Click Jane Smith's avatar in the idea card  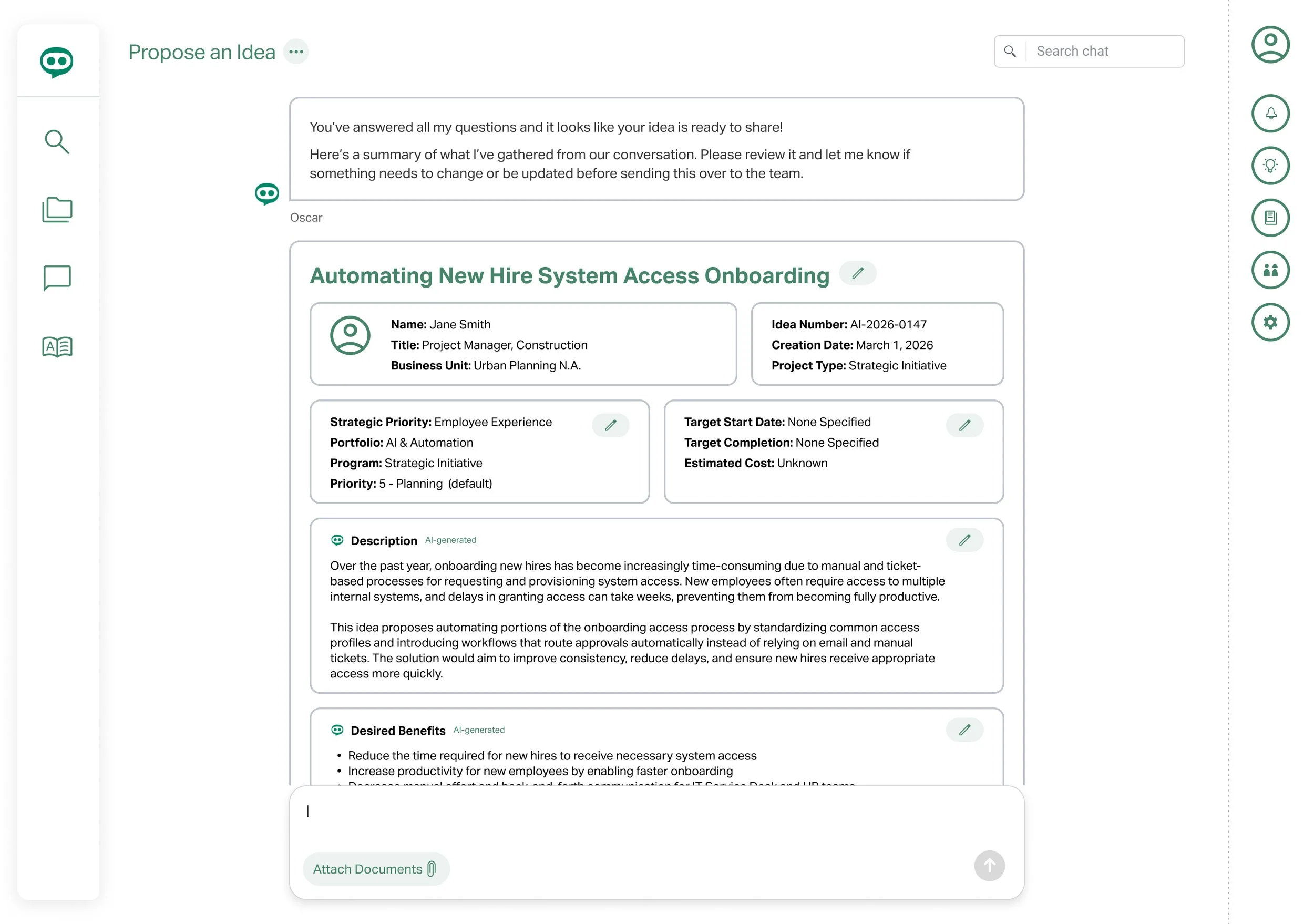350,335
